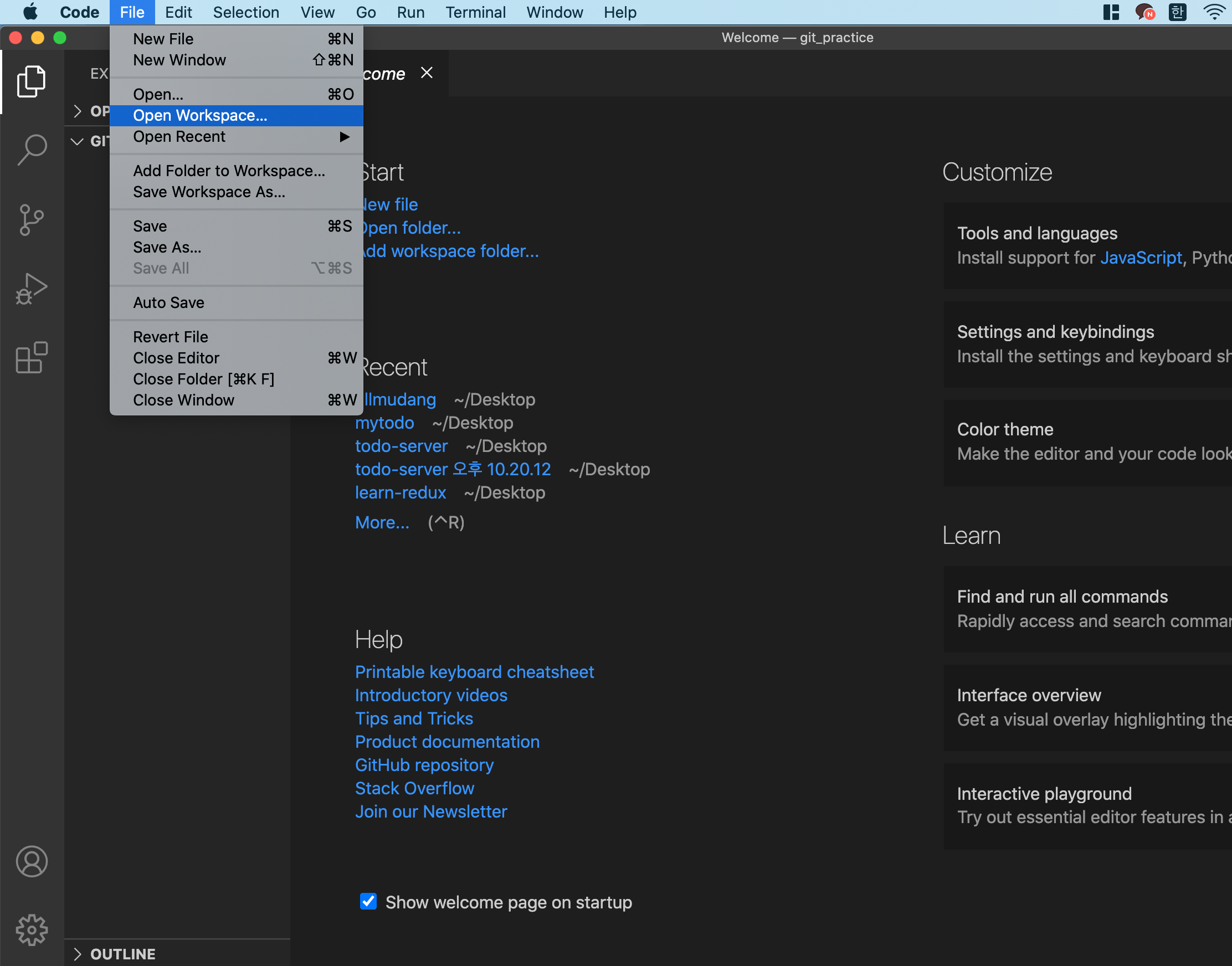
Task: Close the Welcome tab with X
Action: (x=427, y=73)
